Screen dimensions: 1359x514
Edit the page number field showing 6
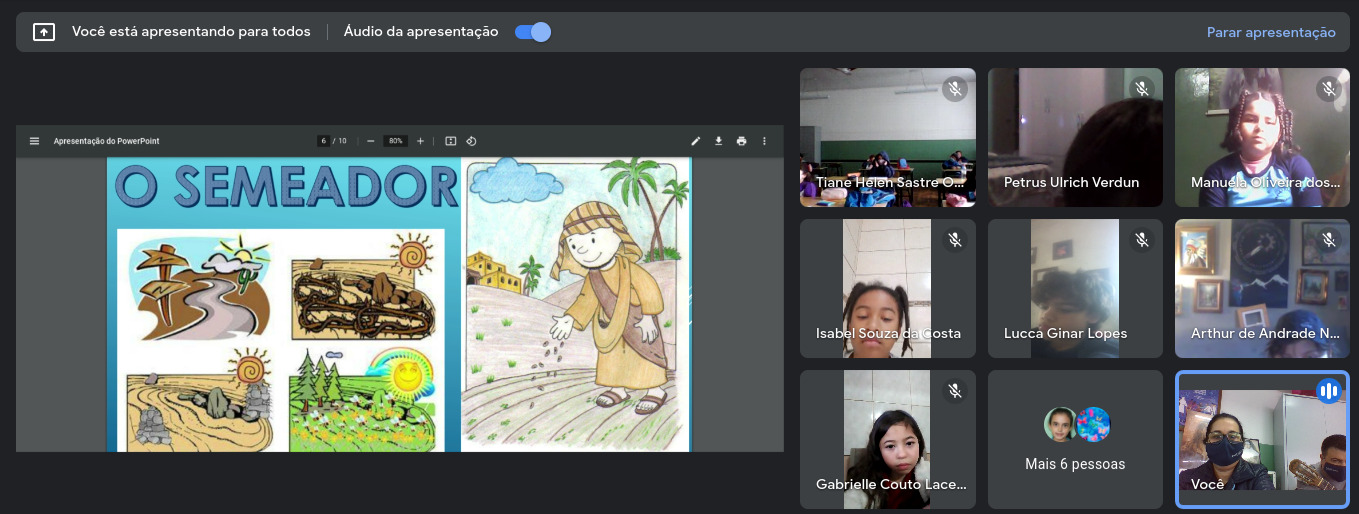click(x=324, y=141)
